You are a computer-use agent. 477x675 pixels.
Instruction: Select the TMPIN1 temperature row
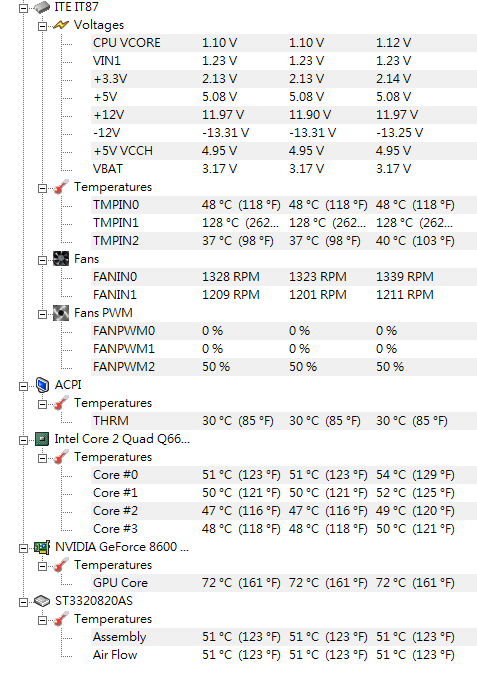click(284, 223)
